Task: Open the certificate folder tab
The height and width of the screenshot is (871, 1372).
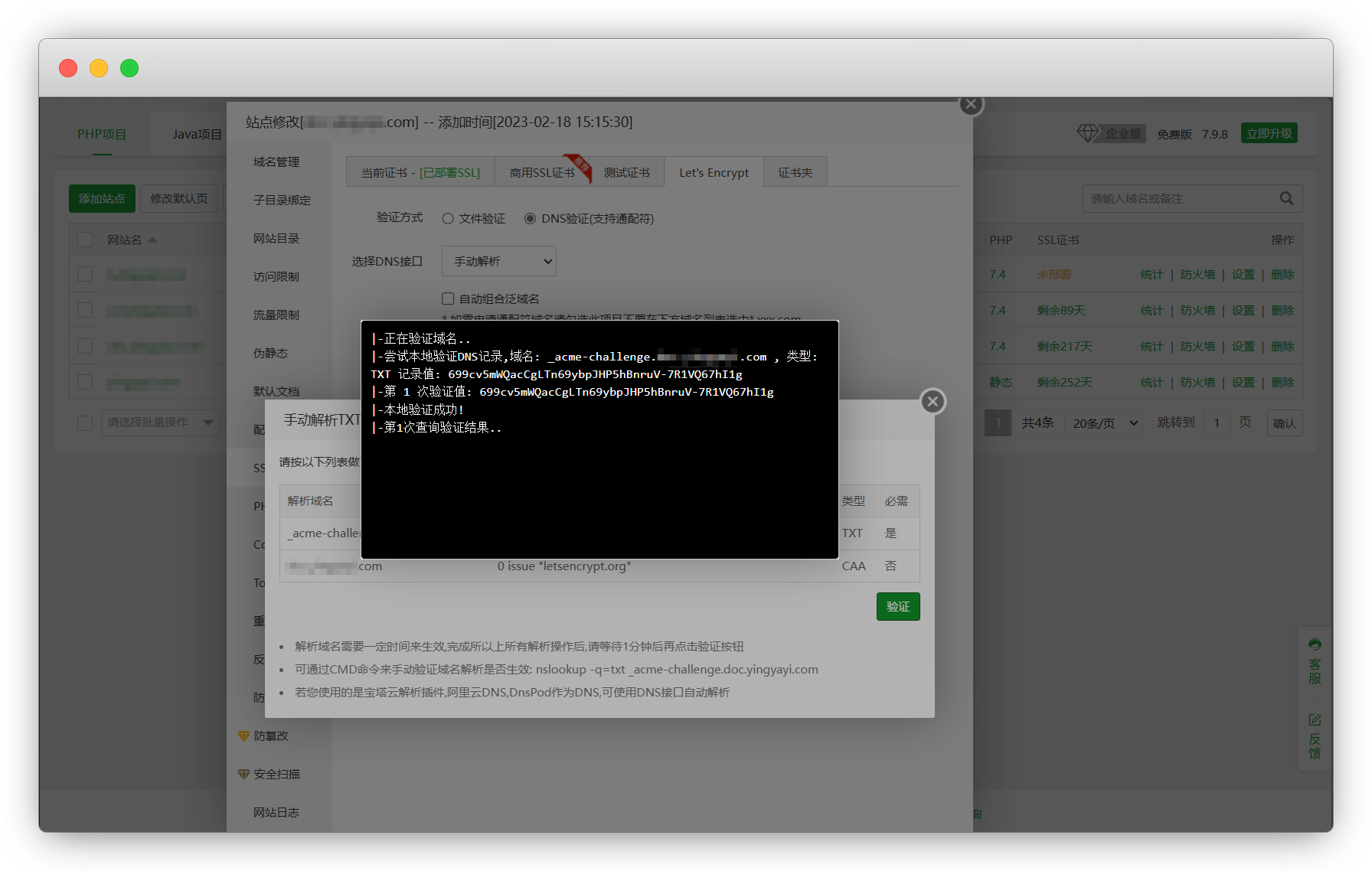Action: (795, 173)
